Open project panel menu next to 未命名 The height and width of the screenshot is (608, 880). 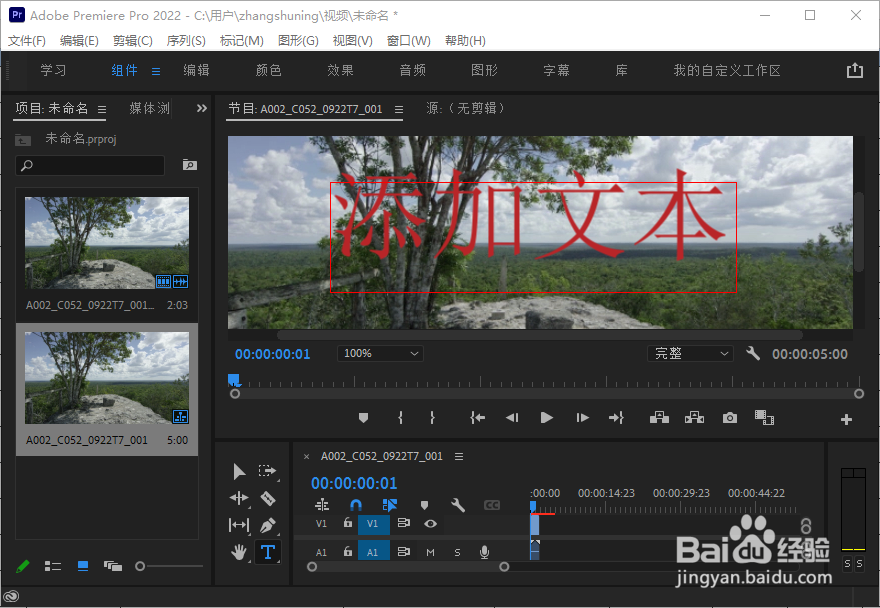pyautogui.click(x=102, y=109)
